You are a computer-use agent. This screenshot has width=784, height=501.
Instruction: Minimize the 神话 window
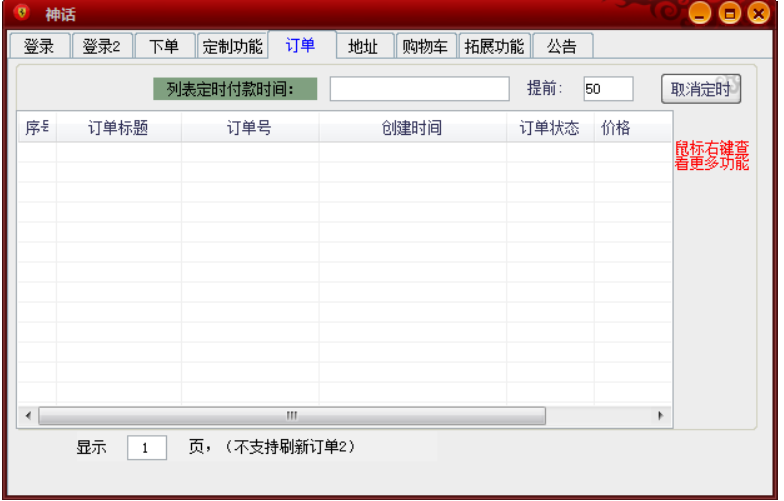point(700,14)
